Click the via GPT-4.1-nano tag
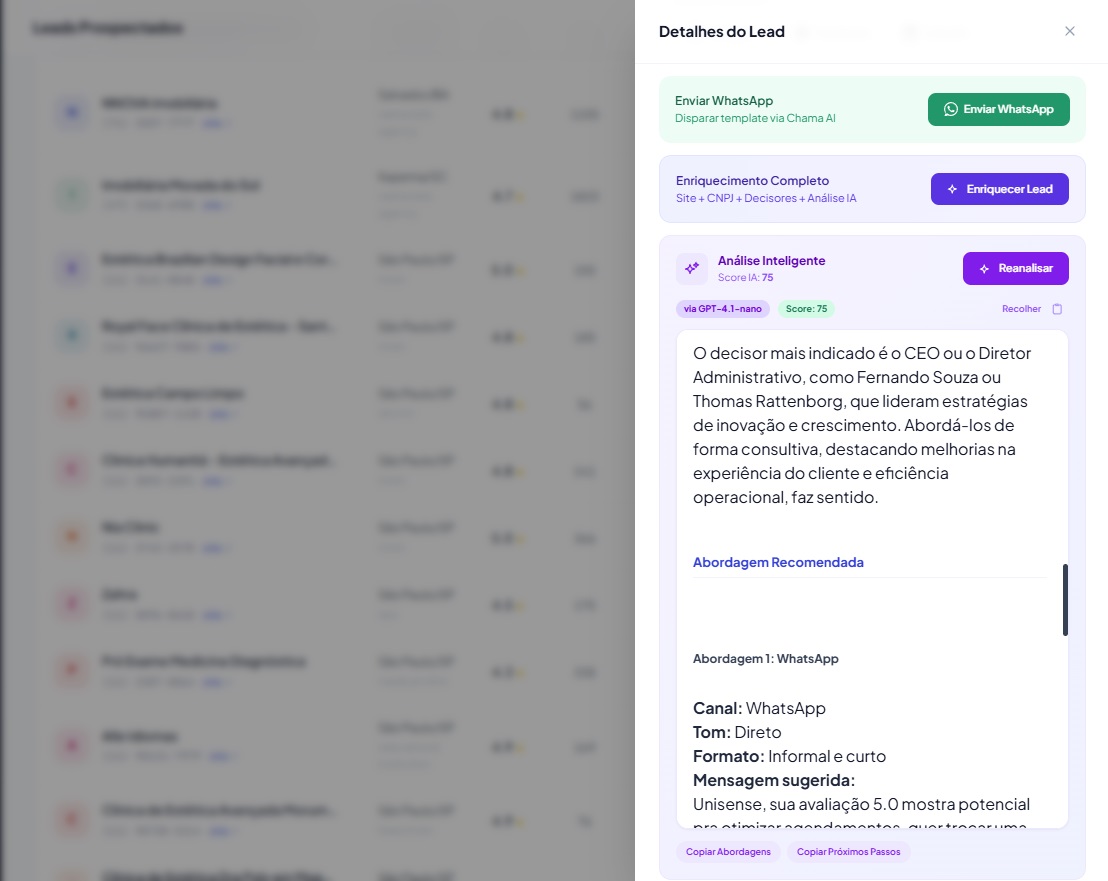1108x881 pixels. [x=723, y=309]
